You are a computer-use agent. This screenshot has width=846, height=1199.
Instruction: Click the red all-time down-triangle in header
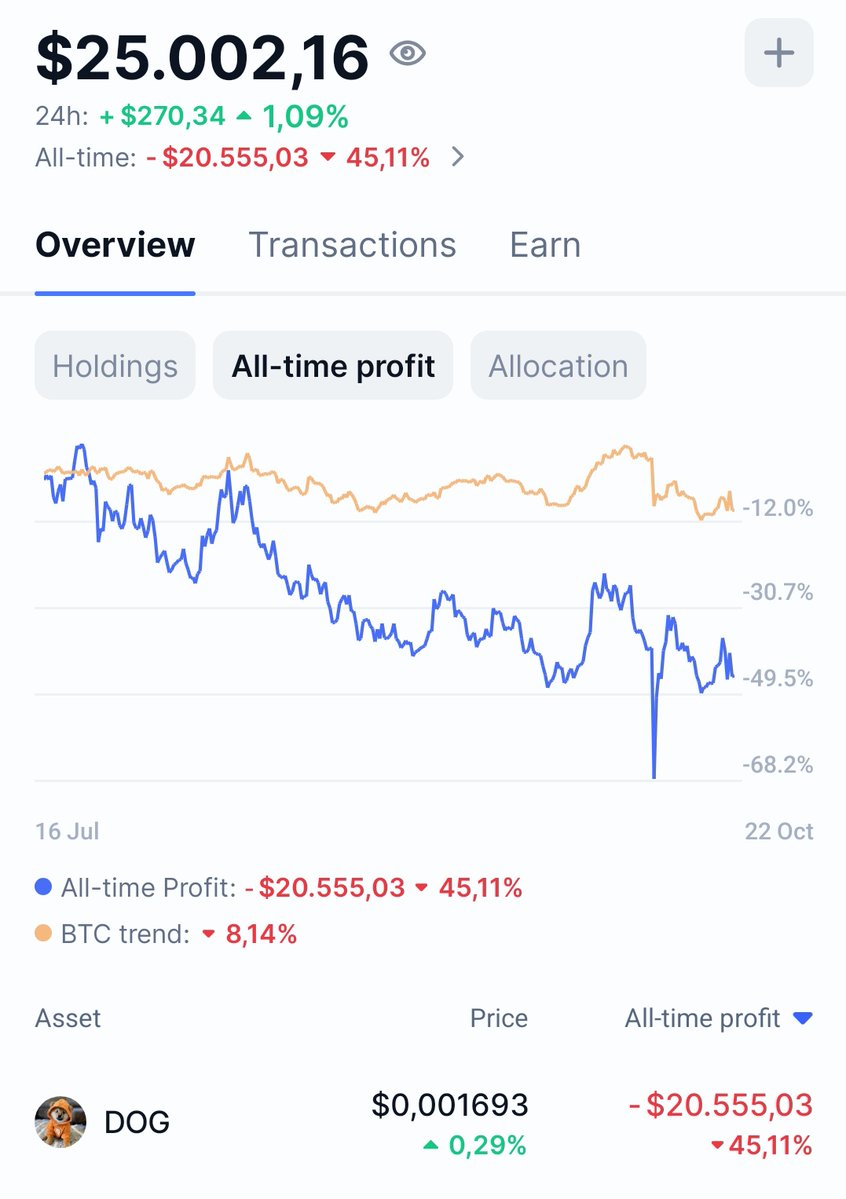[x=327, y=157]
